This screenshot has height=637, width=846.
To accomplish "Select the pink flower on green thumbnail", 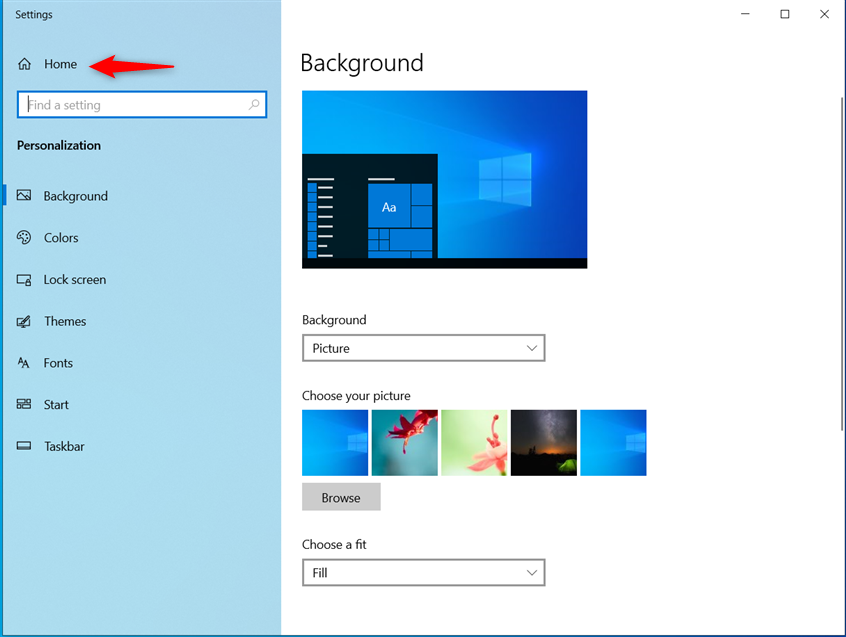I will pos(474,443).
